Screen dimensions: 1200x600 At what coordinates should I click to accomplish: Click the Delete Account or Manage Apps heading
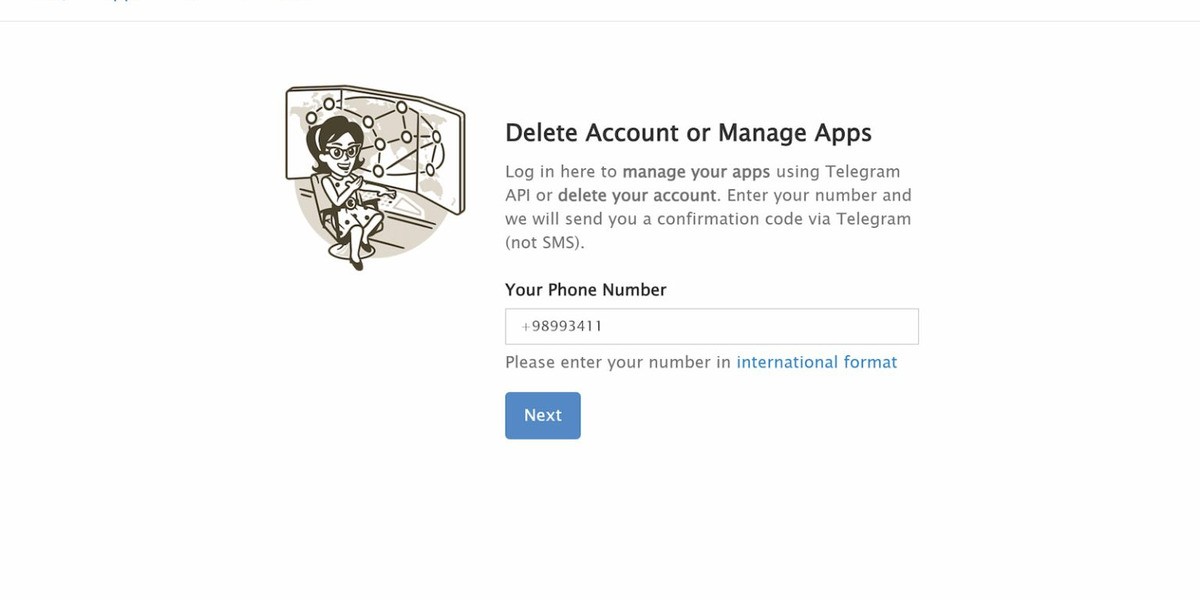pyautogui.click(x=688, y=133)
